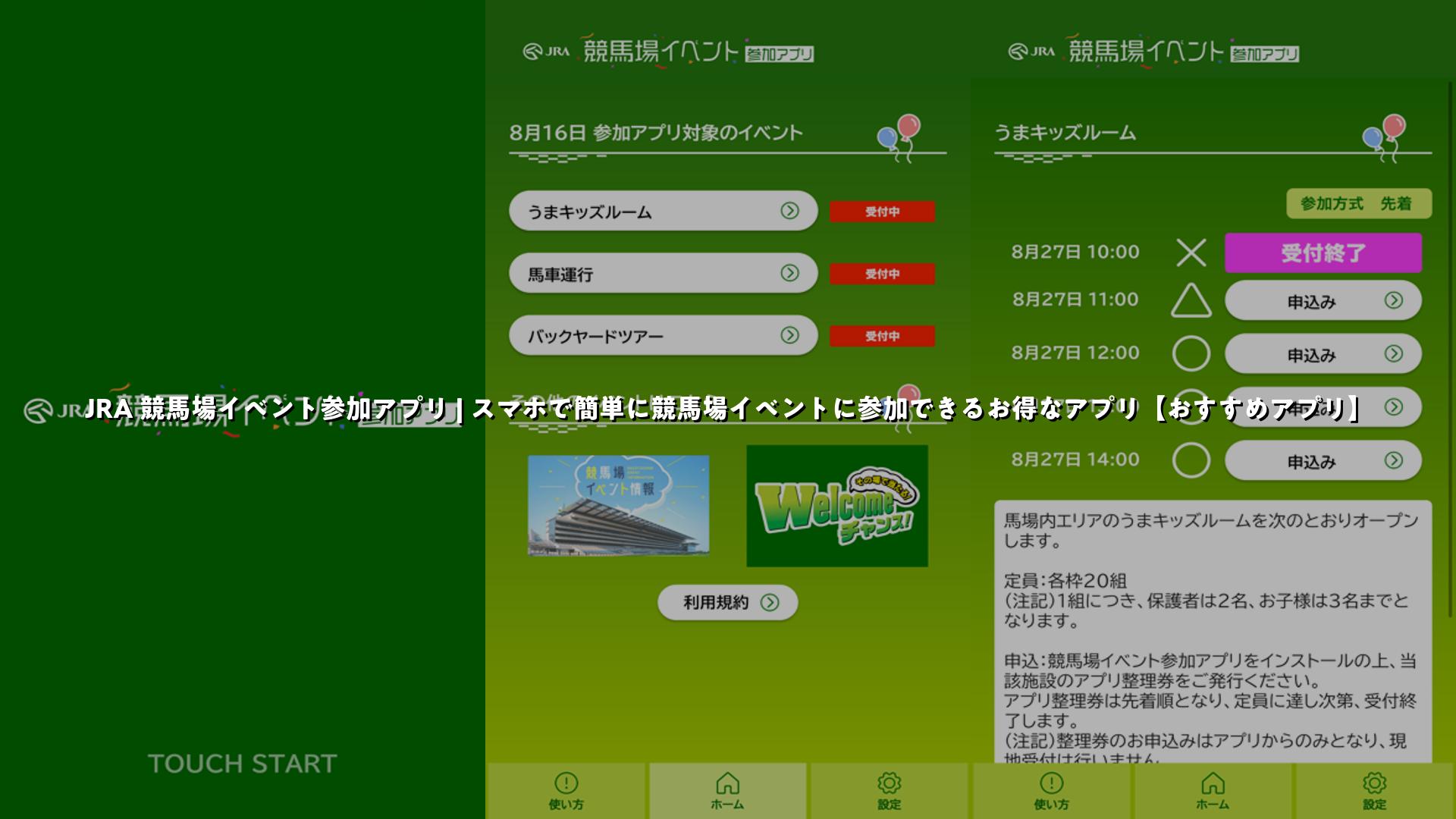Click the circle availability mark for 14:00
The height and width of the screenshot is (819, 1456).
coord(1191,460)
